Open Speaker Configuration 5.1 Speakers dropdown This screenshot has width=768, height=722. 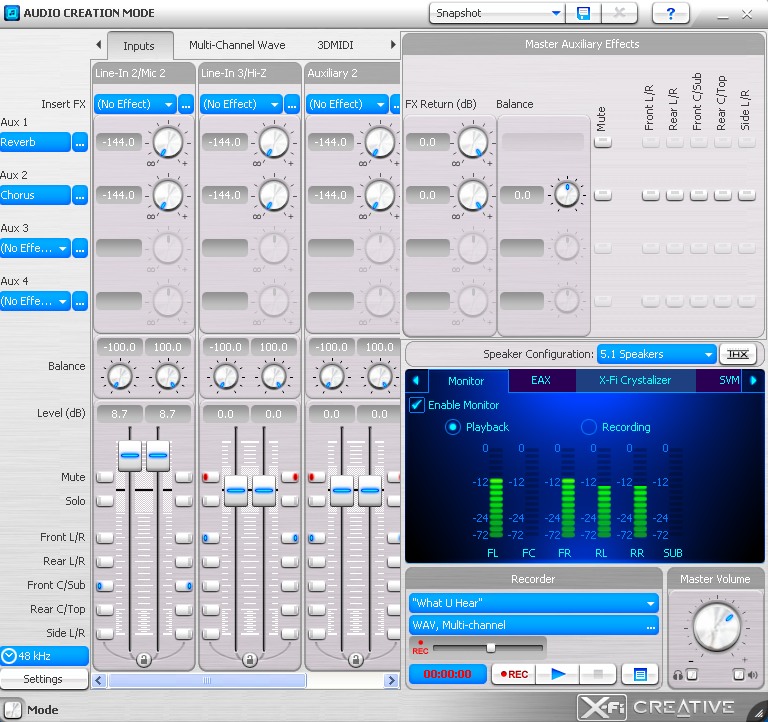(656, 354)
